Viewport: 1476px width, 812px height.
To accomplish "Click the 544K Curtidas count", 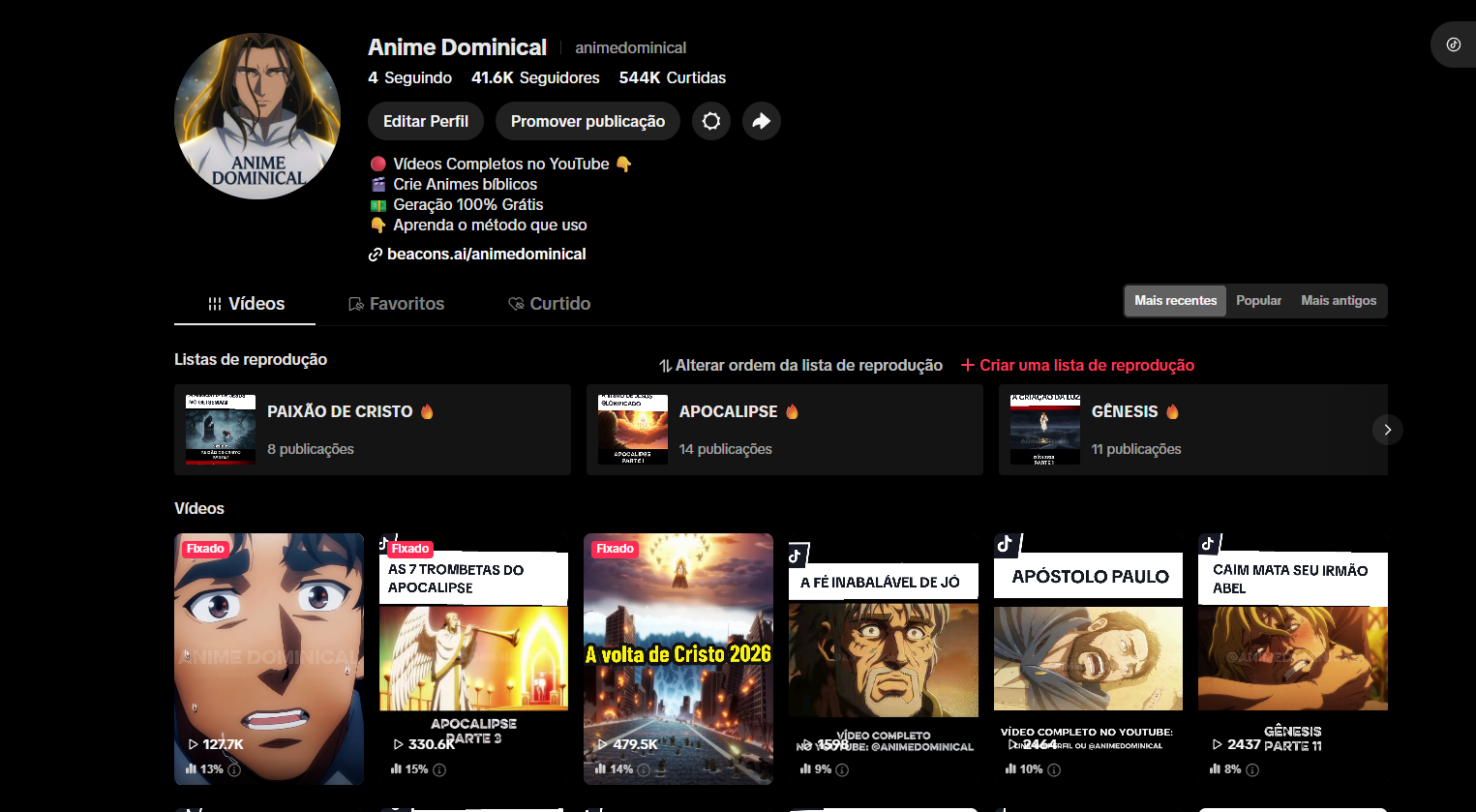I will pyautogui.click(x=673, y=77).
